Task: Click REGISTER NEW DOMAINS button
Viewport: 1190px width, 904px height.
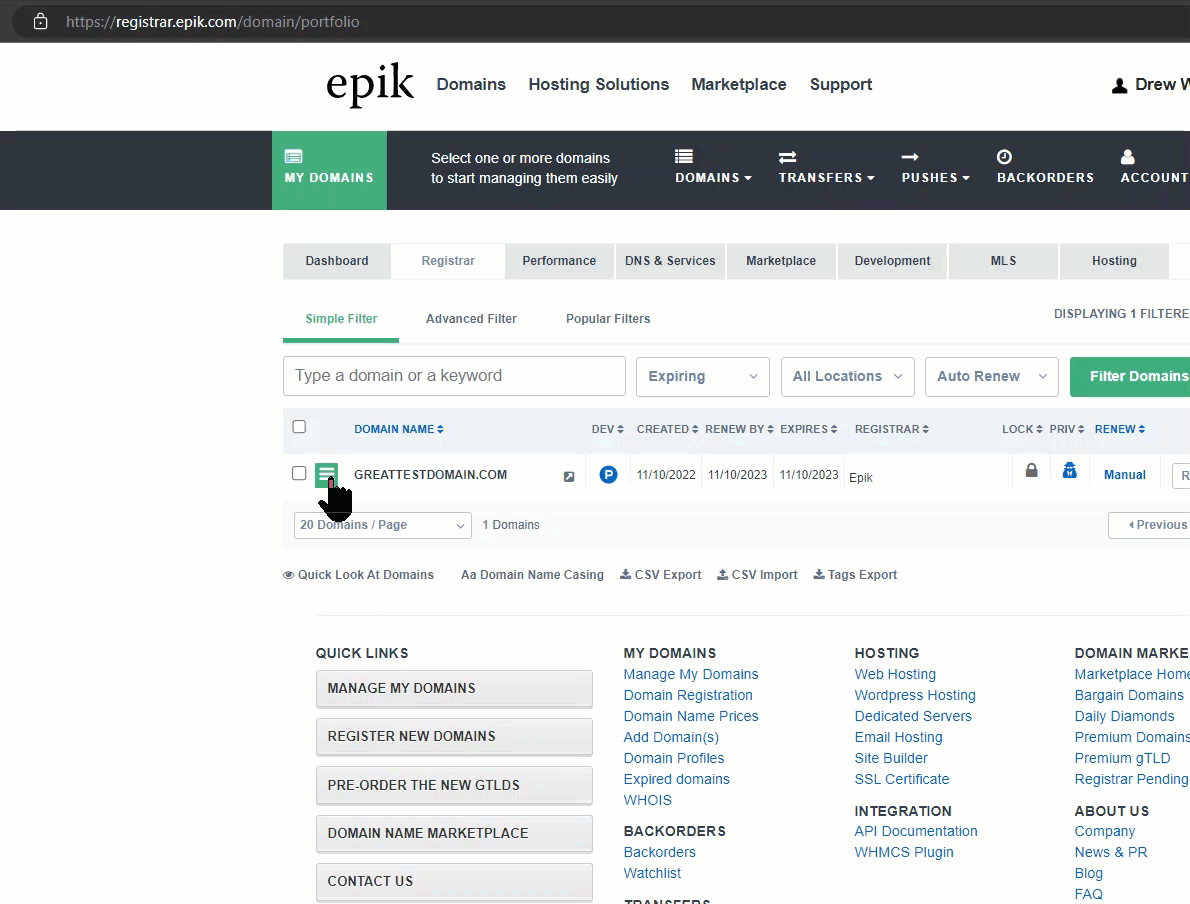Action: 454,736
